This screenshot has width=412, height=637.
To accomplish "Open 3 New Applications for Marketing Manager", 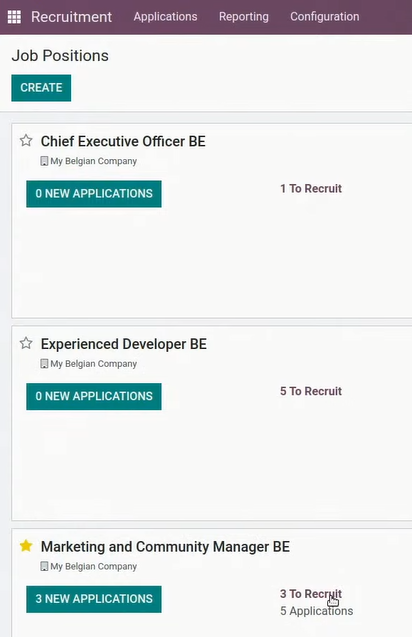I will (94, 599).
